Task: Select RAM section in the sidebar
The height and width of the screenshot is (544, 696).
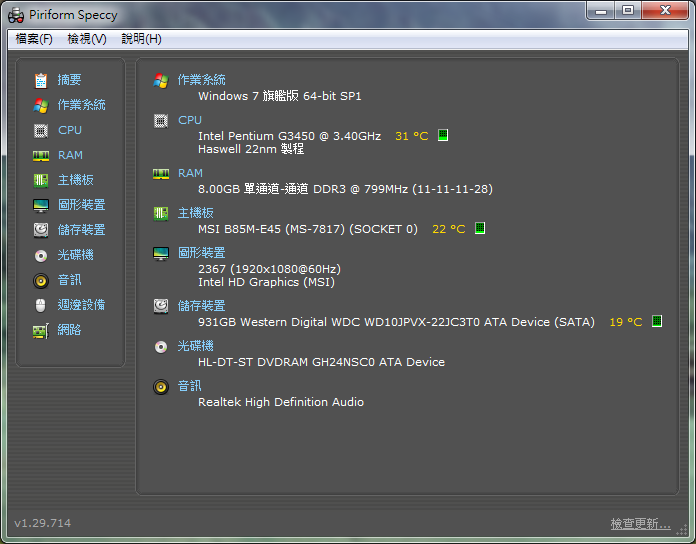Action: tap(70, 155)
